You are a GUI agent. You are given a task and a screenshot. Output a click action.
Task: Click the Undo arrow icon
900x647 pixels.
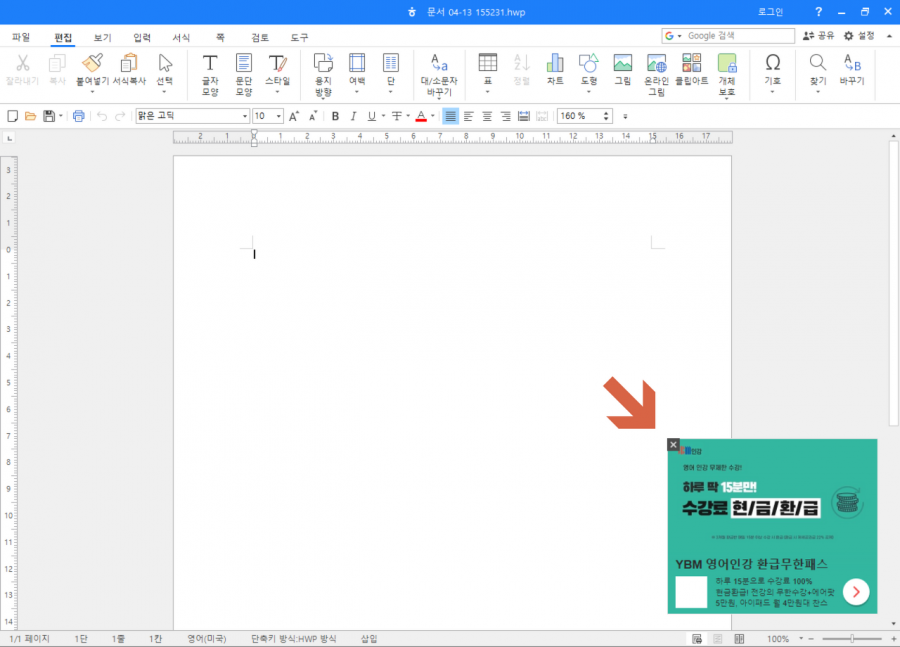coord(102,116)
